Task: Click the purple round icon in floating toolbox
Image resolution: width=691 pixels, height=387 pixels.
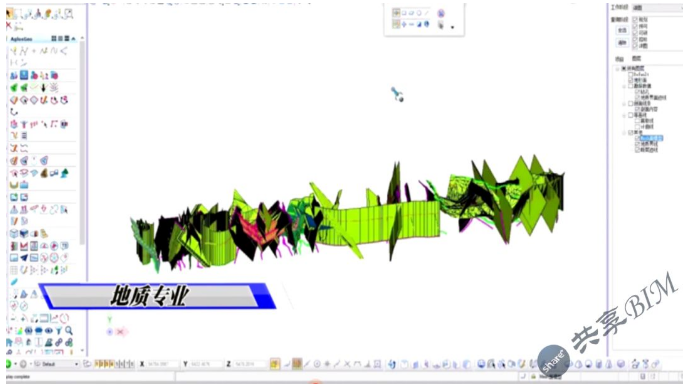Action: pyautogui.click(x=441, y=13)
